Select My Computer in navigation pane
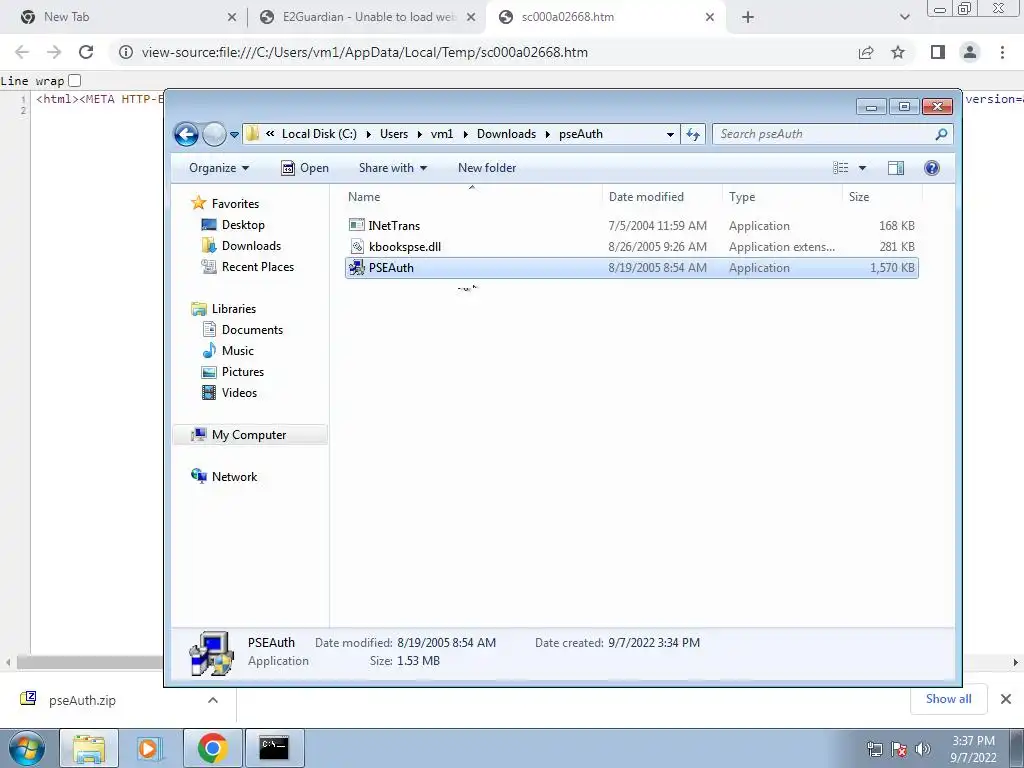 click(250, 435)
